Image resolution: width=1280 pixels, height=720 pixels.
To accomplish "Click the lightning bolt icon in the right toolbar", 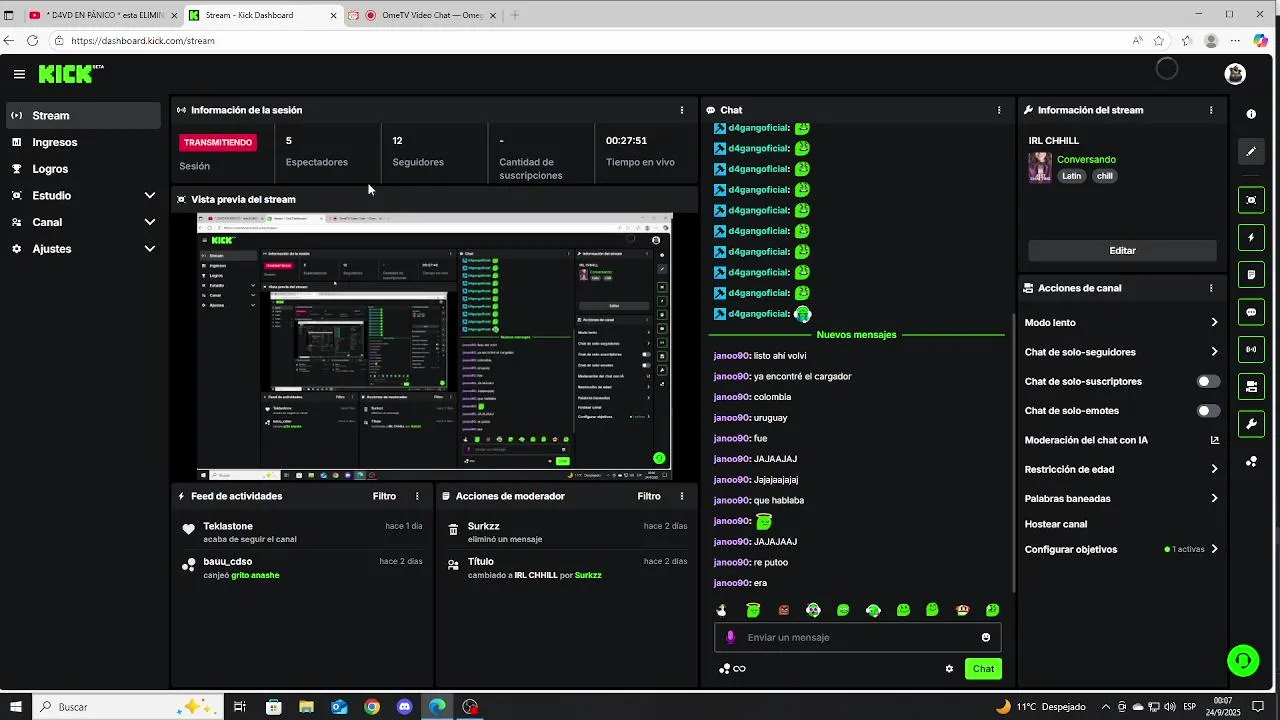I will 1251,238.
